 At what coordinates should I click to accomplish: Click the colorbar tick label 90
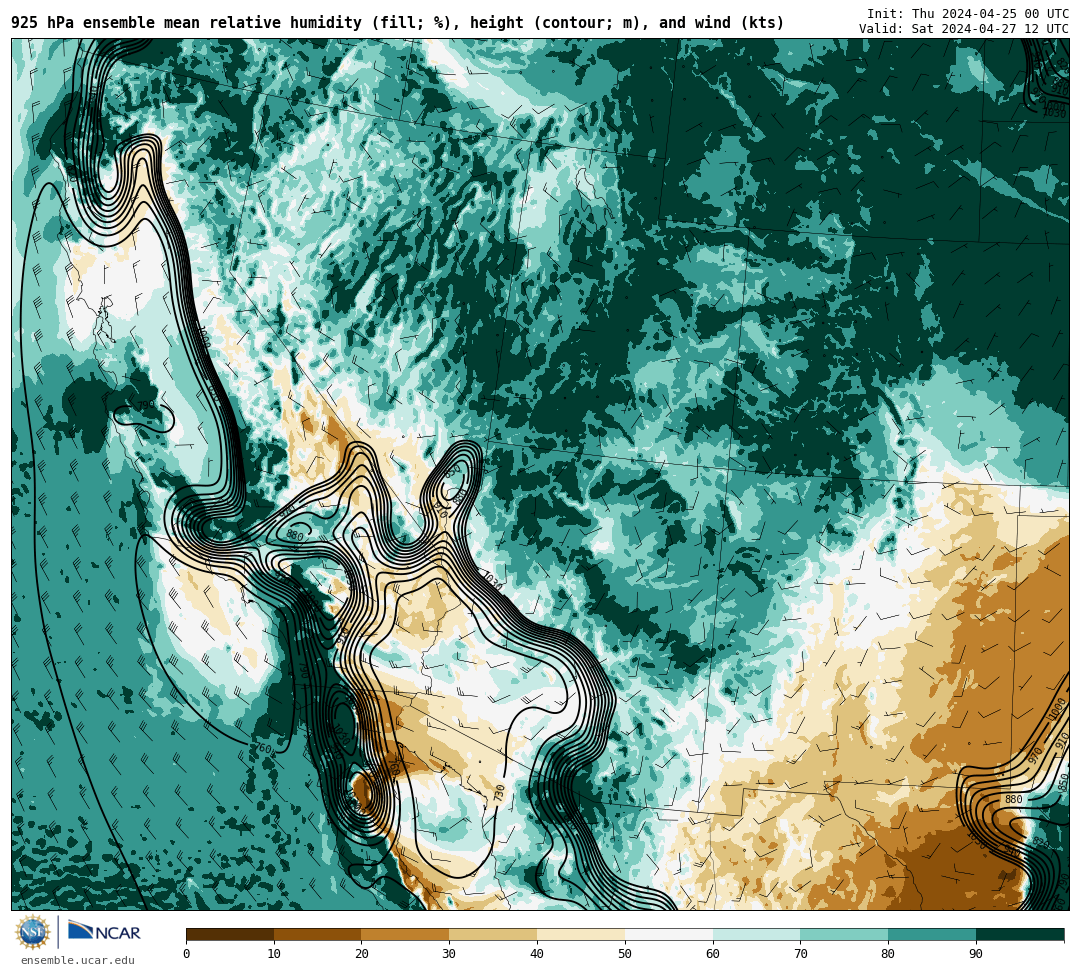click(x=976, y=954)
